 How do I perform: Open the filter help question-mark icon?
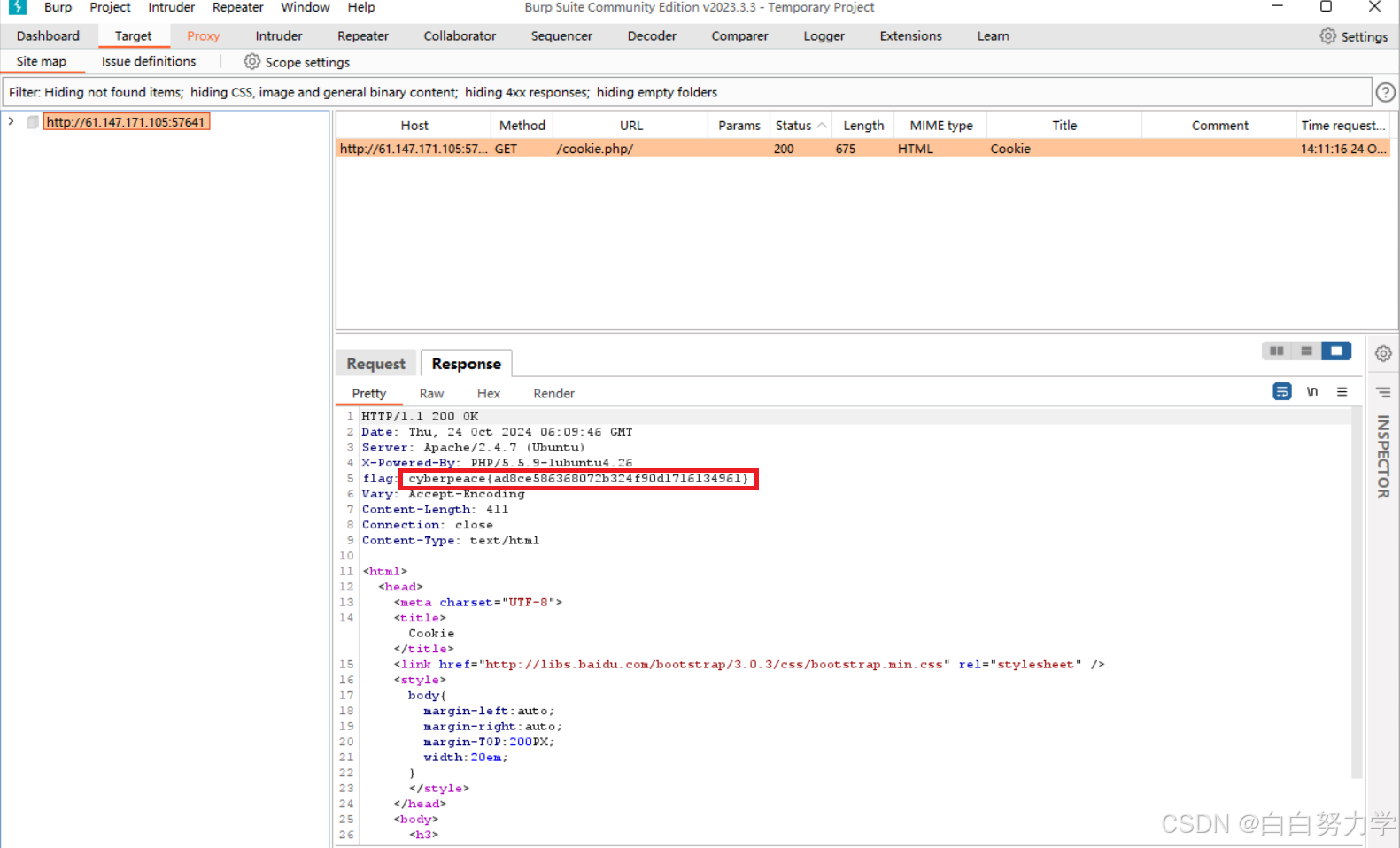(x=1385, y=92)
